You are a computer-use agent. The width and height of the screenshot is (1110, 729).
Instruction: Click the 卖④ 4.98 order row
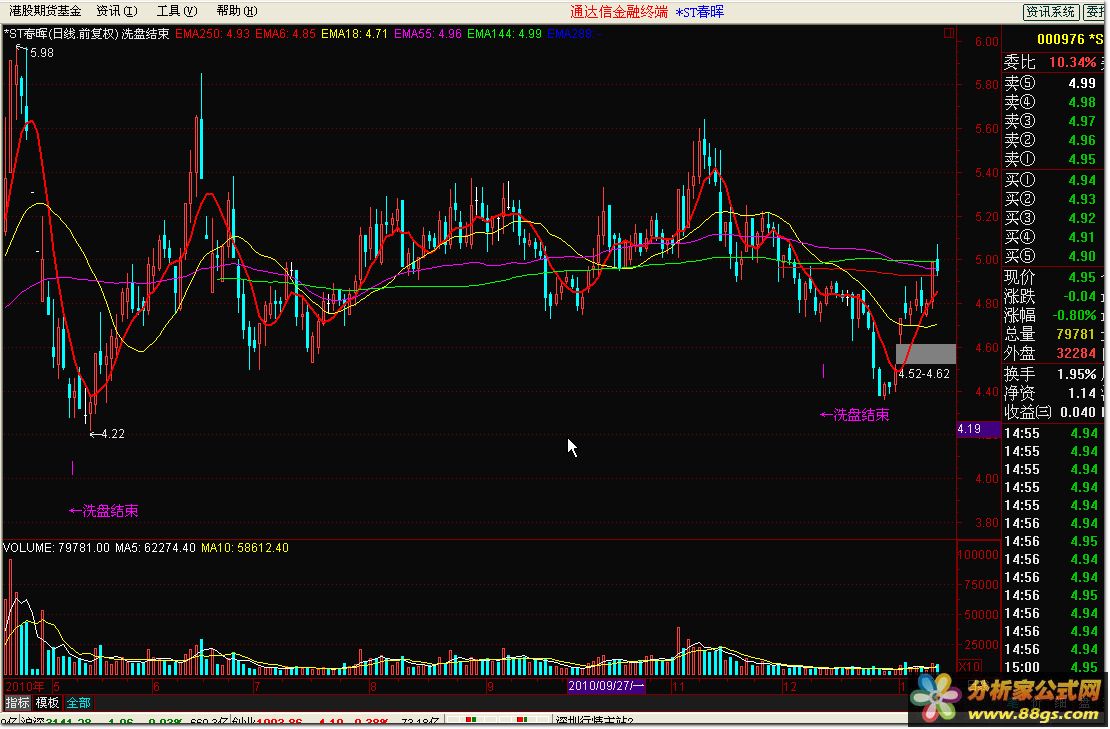1053,102
